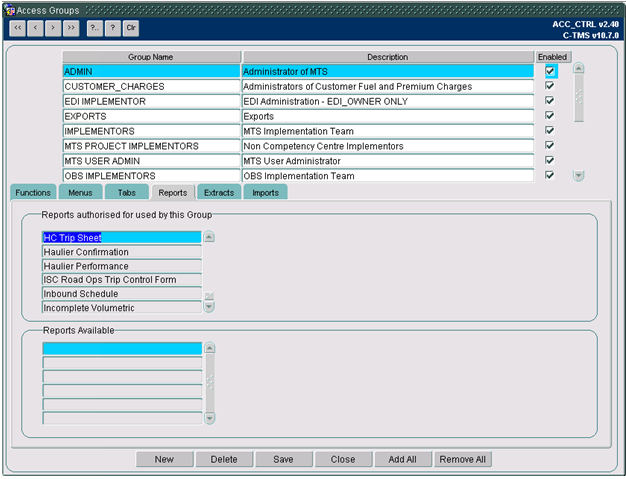
Task: Select the Haulier Performance report
Action: [x=122, y=266]
